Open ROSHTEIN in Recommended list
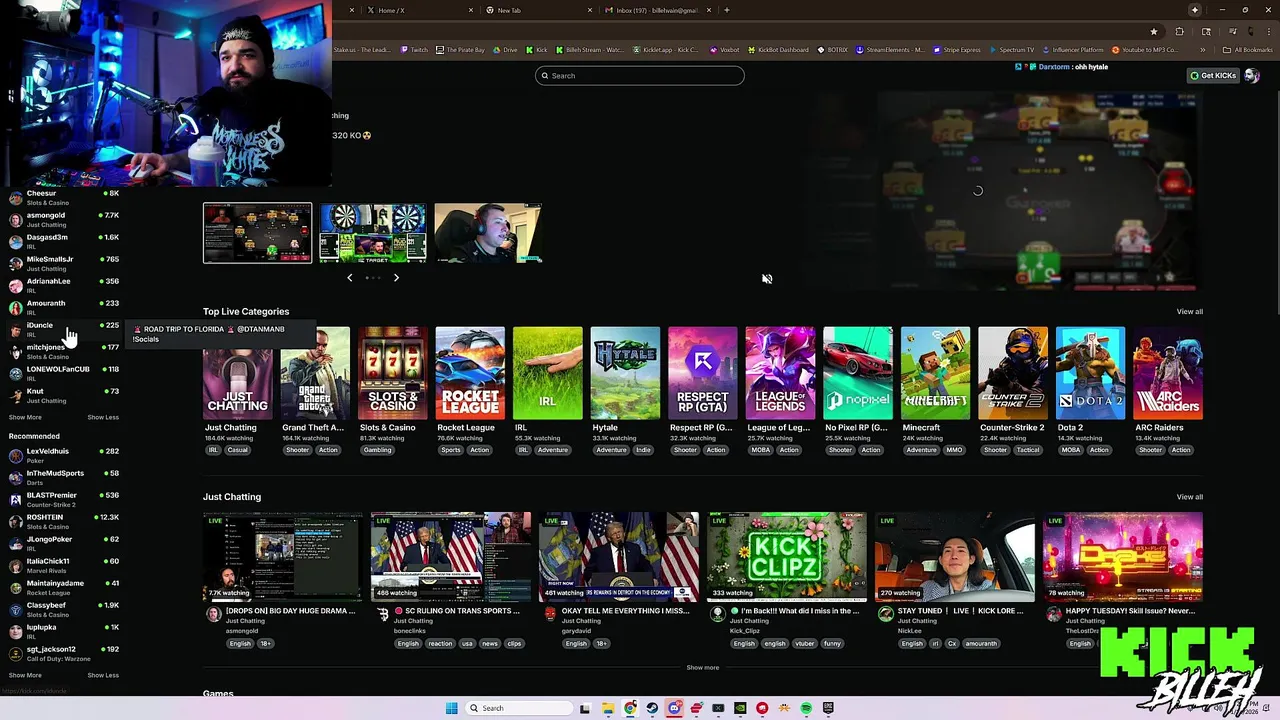 click(x=64, y=521)
